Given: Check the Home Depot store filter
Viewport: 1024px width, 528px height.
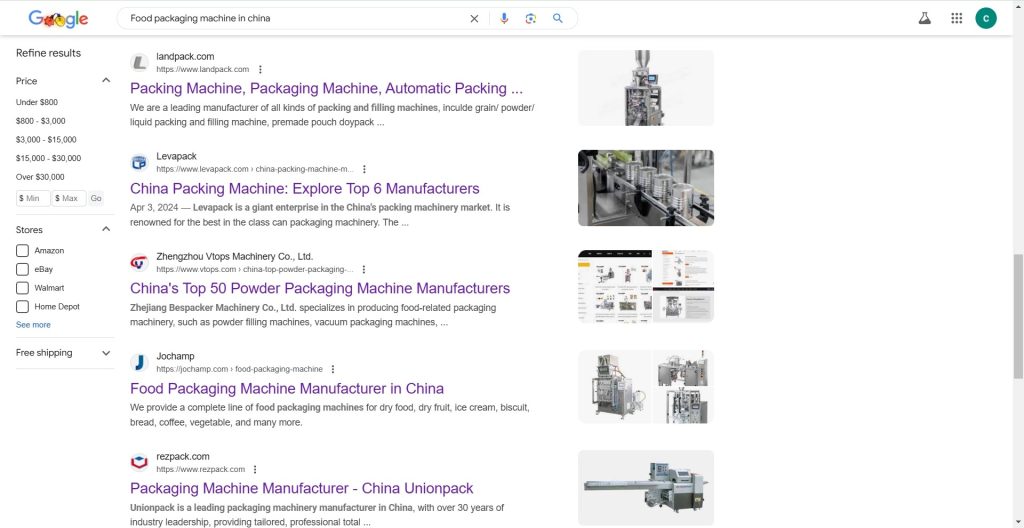Looking at the screenshot, I should (x=22, y=306).
